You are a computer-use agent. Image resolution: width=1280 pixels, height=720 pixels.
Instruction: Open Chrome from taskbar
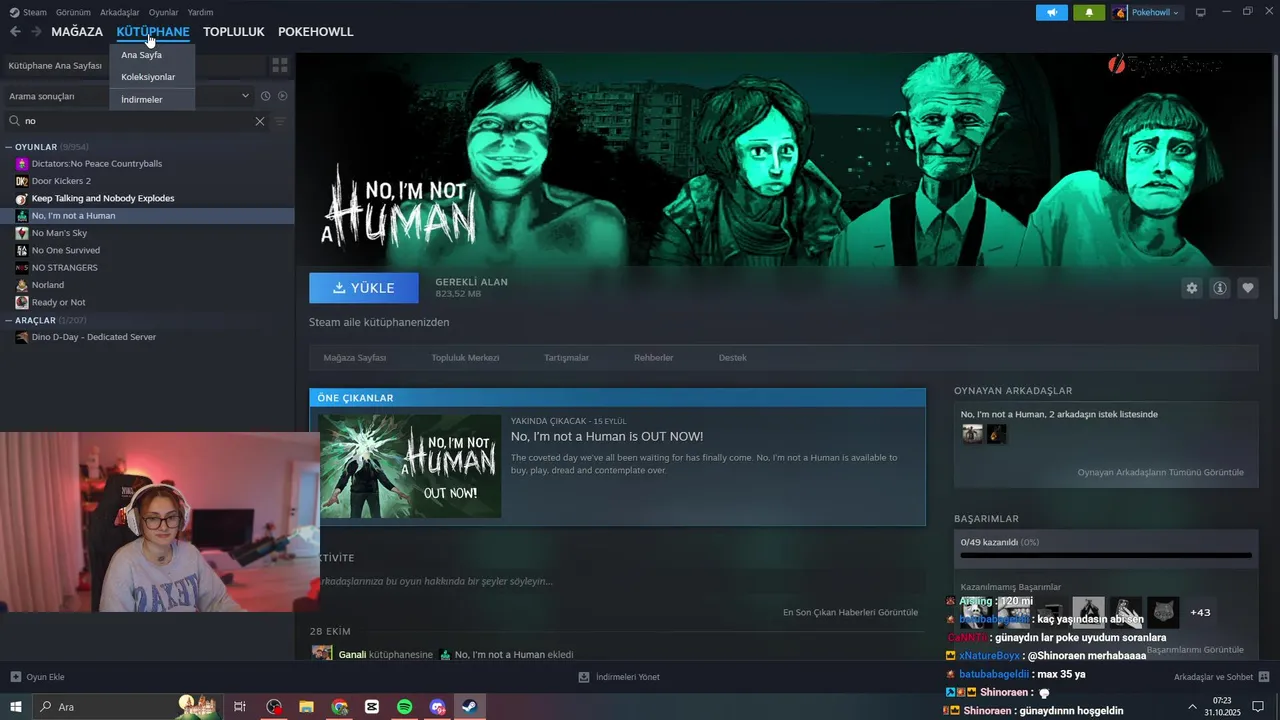coord(340,707)
